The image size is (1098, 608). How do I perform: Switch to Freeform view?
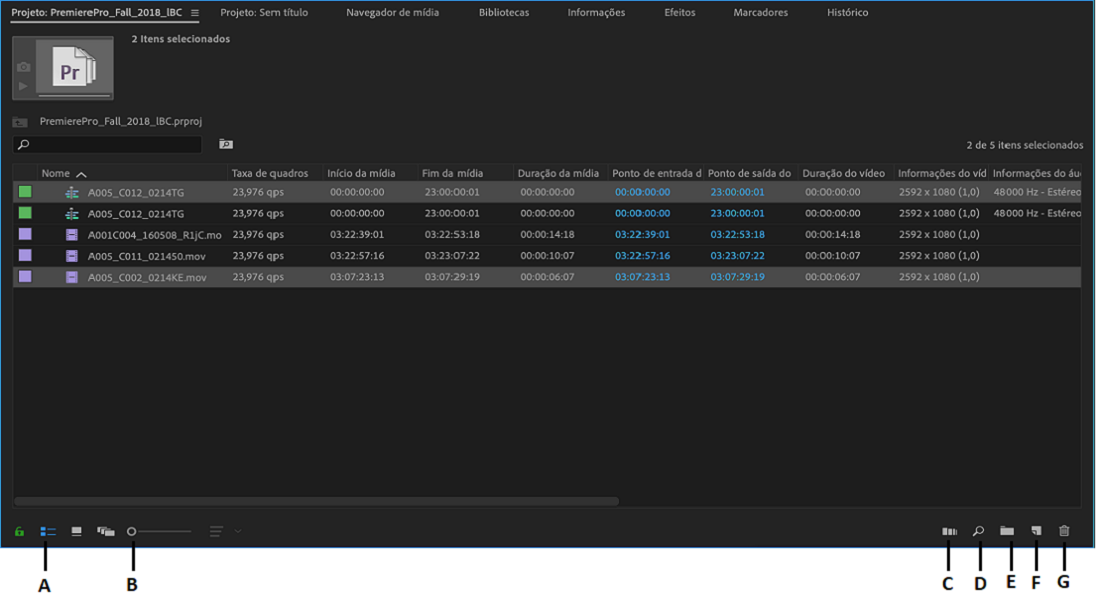(106, 532)
